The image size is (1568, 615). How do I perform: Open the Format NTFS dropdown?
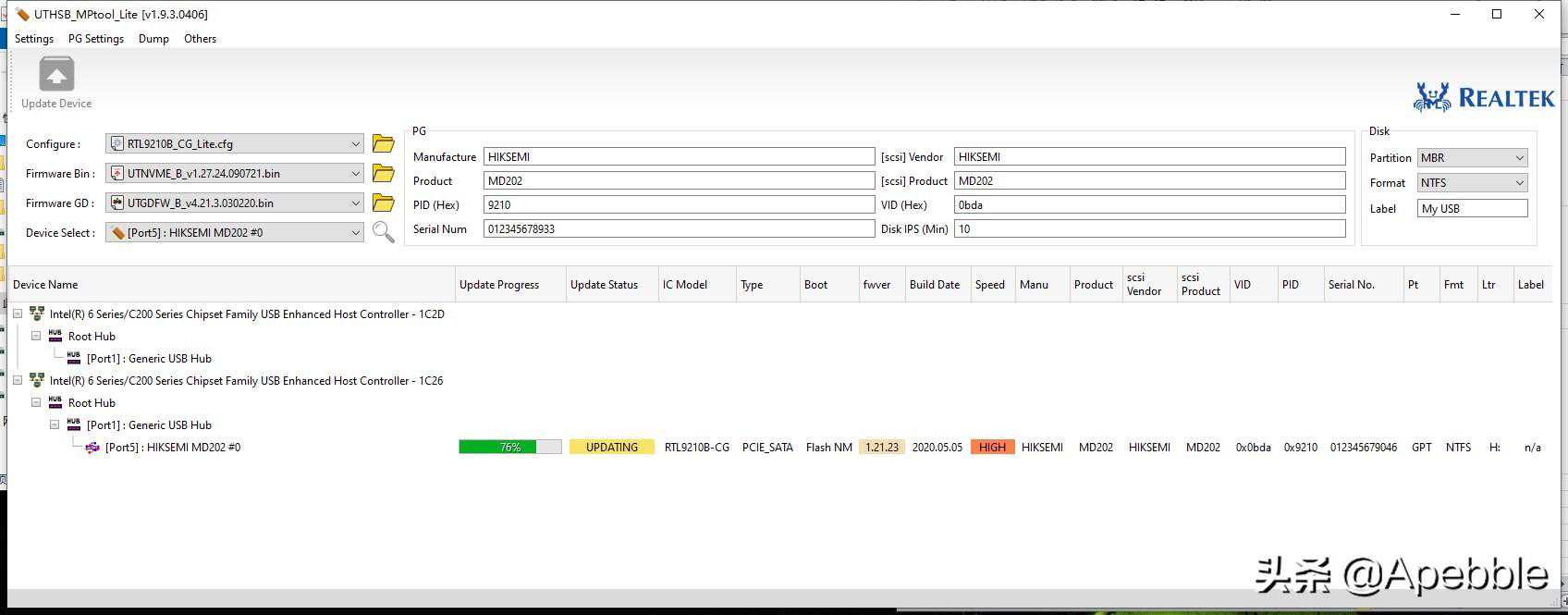click(1518, 183)
